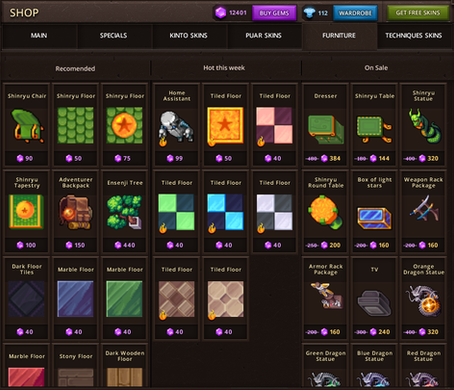Pick the red Marble Floor thumbnail

(x=26, y=377)
